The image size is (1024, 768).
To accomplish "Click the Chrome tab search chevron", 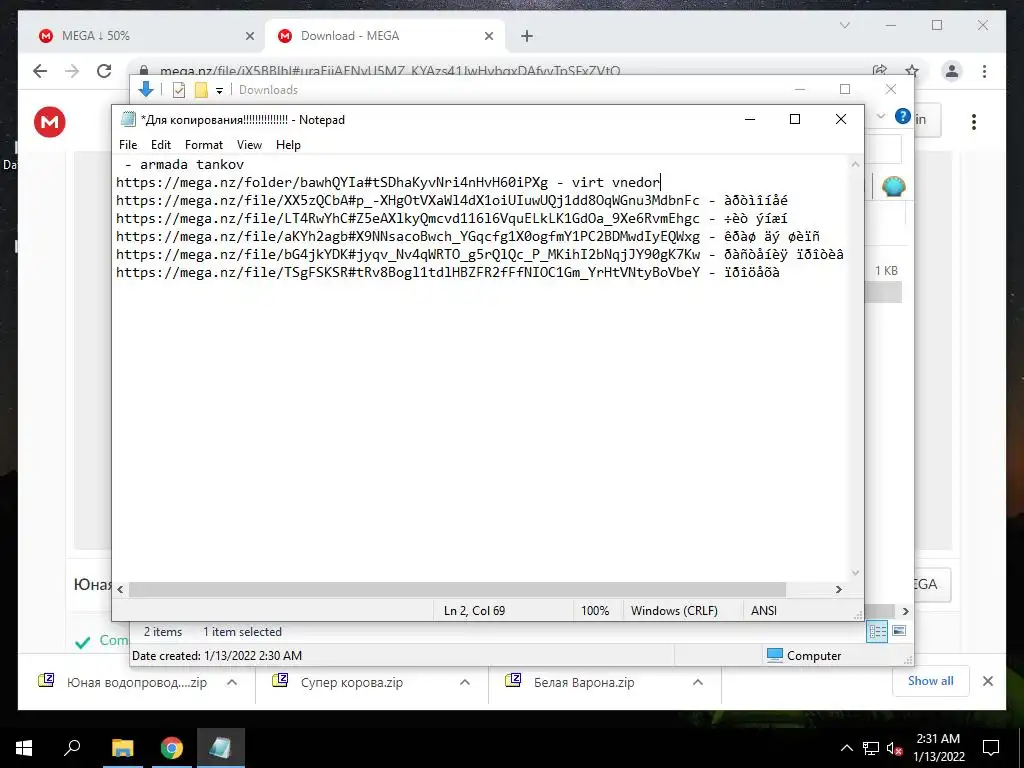I will point(844,25).
